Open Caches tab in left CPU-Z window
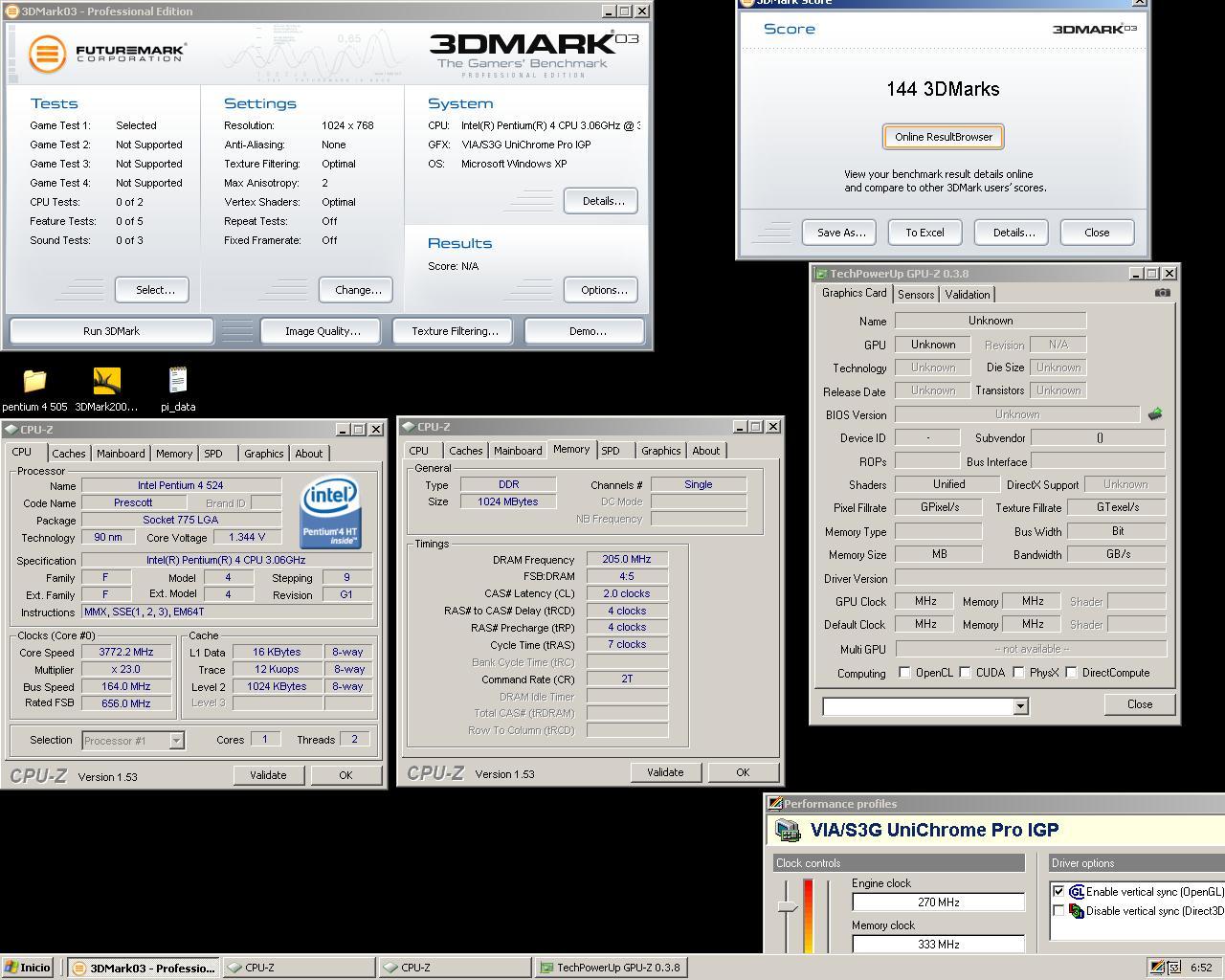The width and height of the screenshot is (1225, 980). (69, 454)
